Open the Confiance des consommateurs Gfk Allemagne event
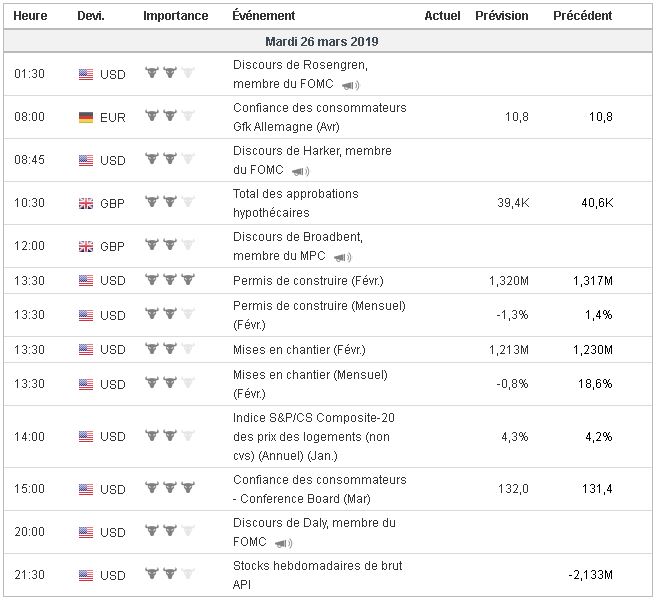The height and width of the screenshot is (601, 659). click(x=319, y=117)
